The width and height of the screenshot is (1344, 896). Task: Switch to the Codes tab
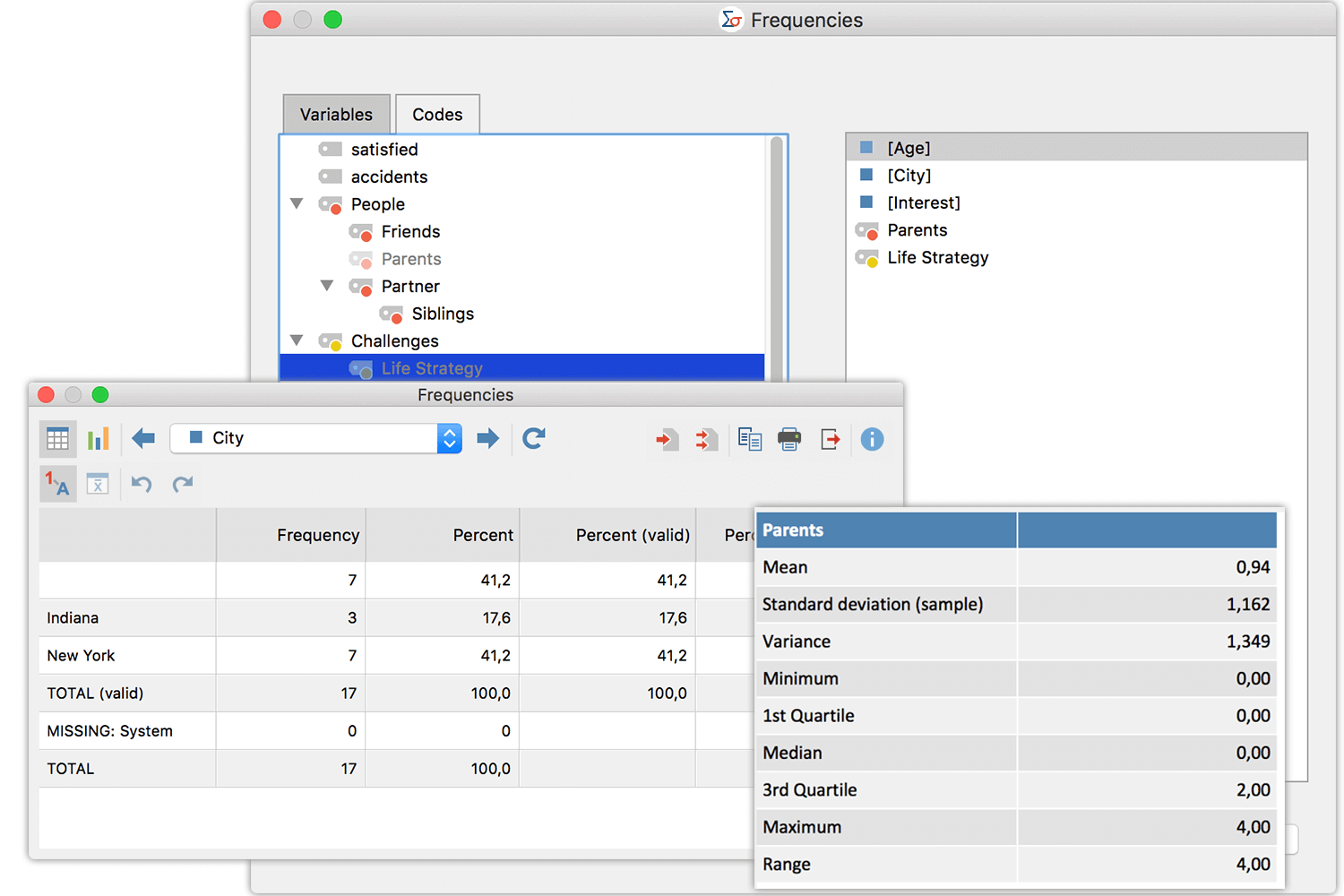[437, 115]
